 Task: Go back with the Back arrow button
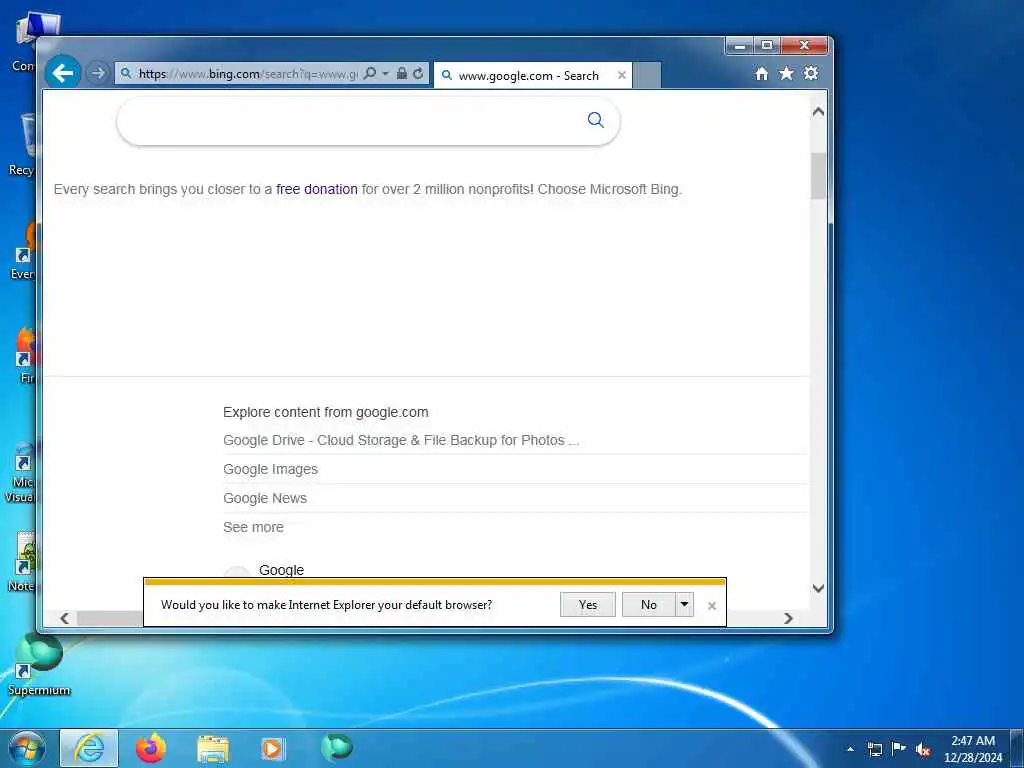pos(63,72)
